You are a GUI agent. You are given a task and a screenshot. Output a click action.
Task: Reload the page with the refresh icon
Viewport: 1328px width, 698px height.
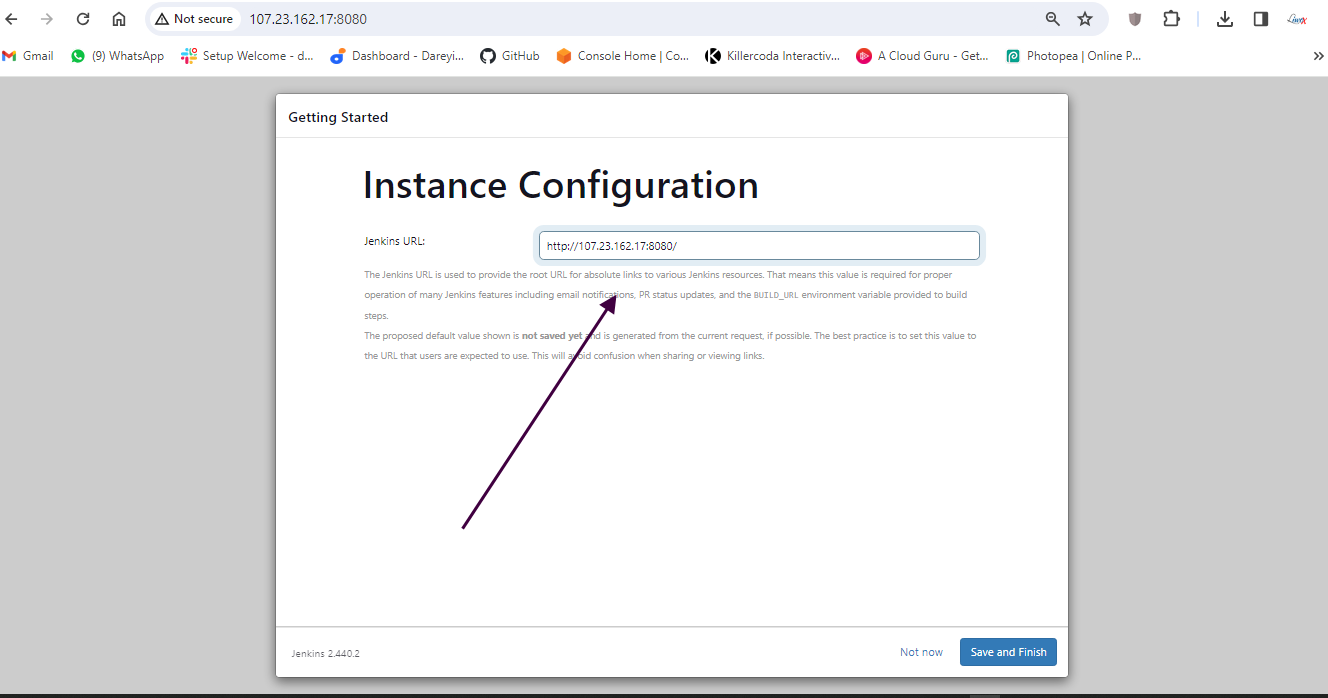tap(83, 19)
